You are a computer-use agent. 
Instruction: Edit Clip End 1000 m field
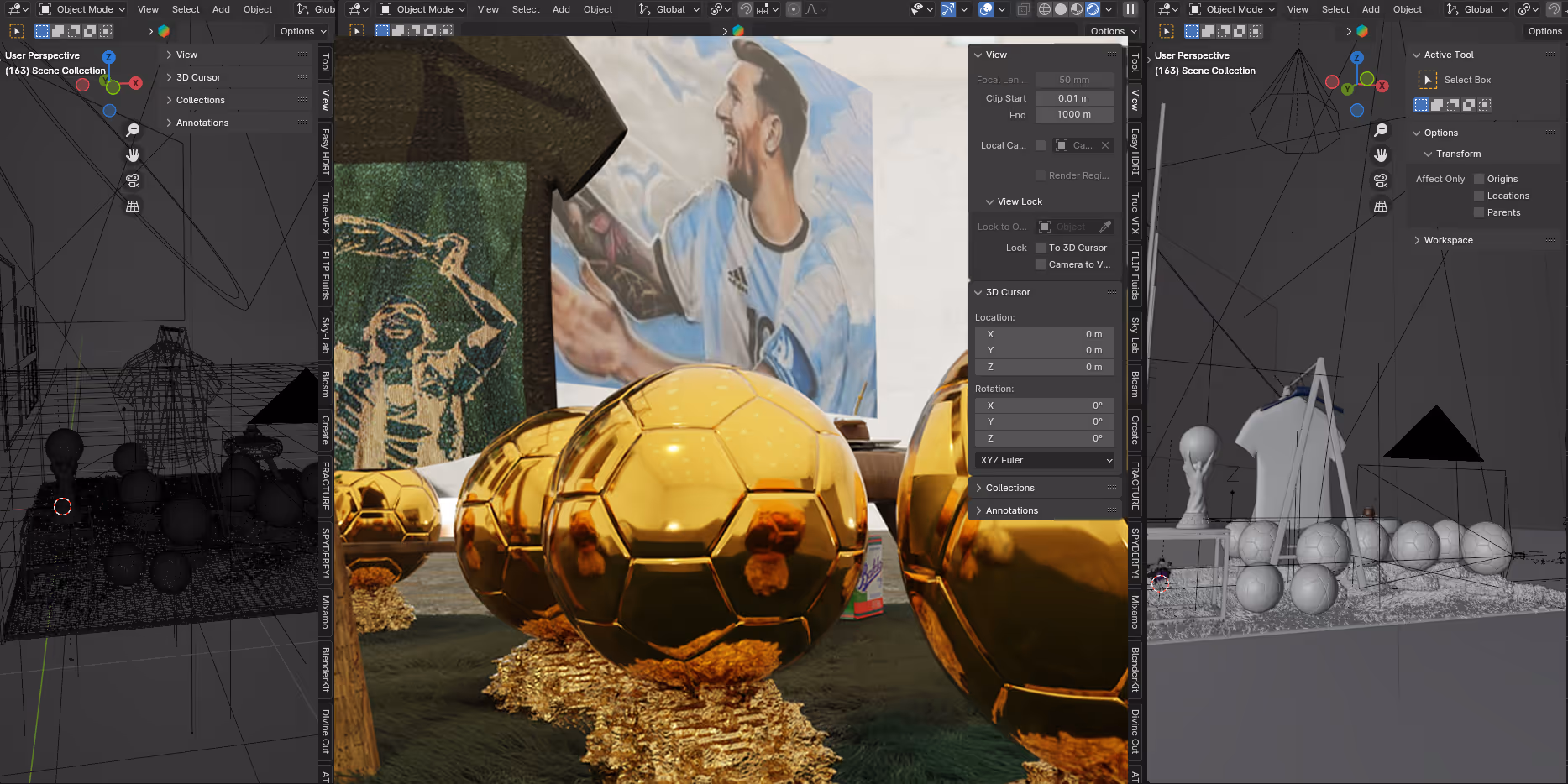tap(1074, 114)
